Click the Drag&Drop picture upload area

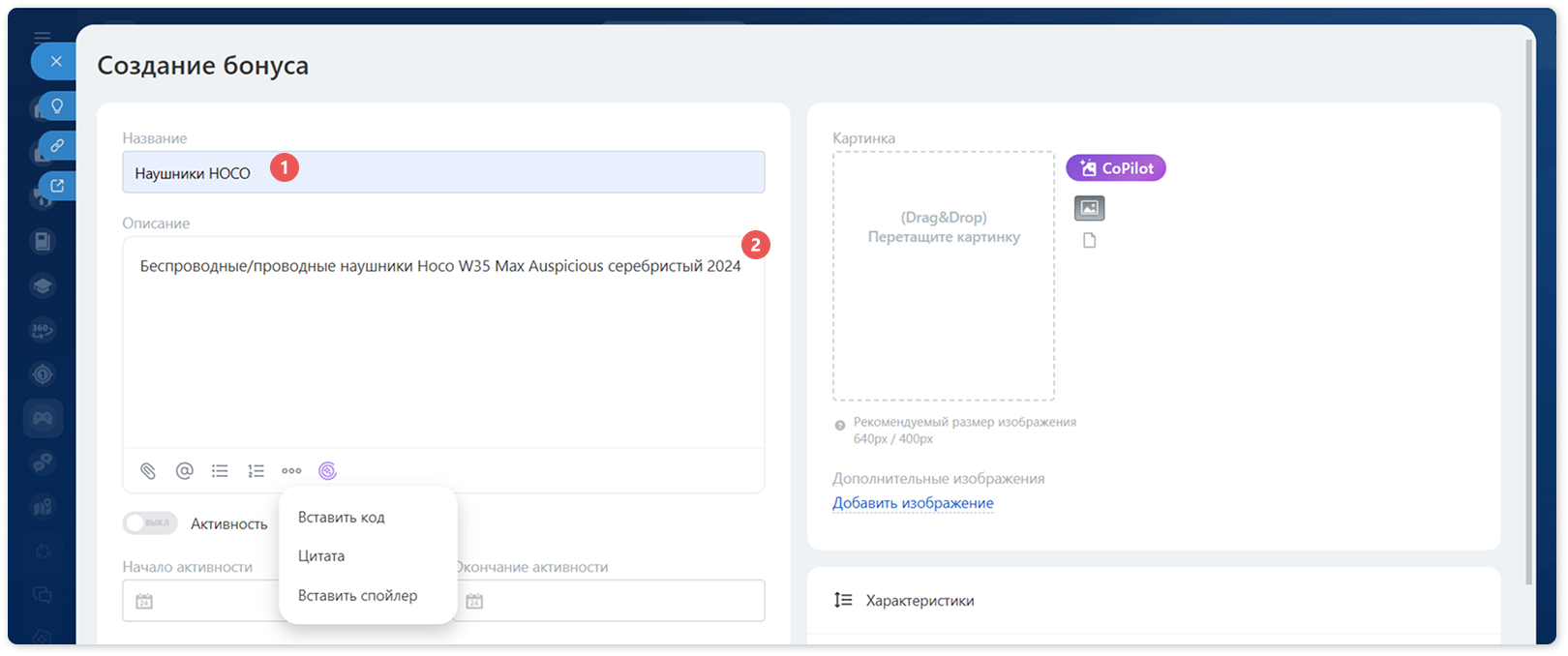coord(944,276)
